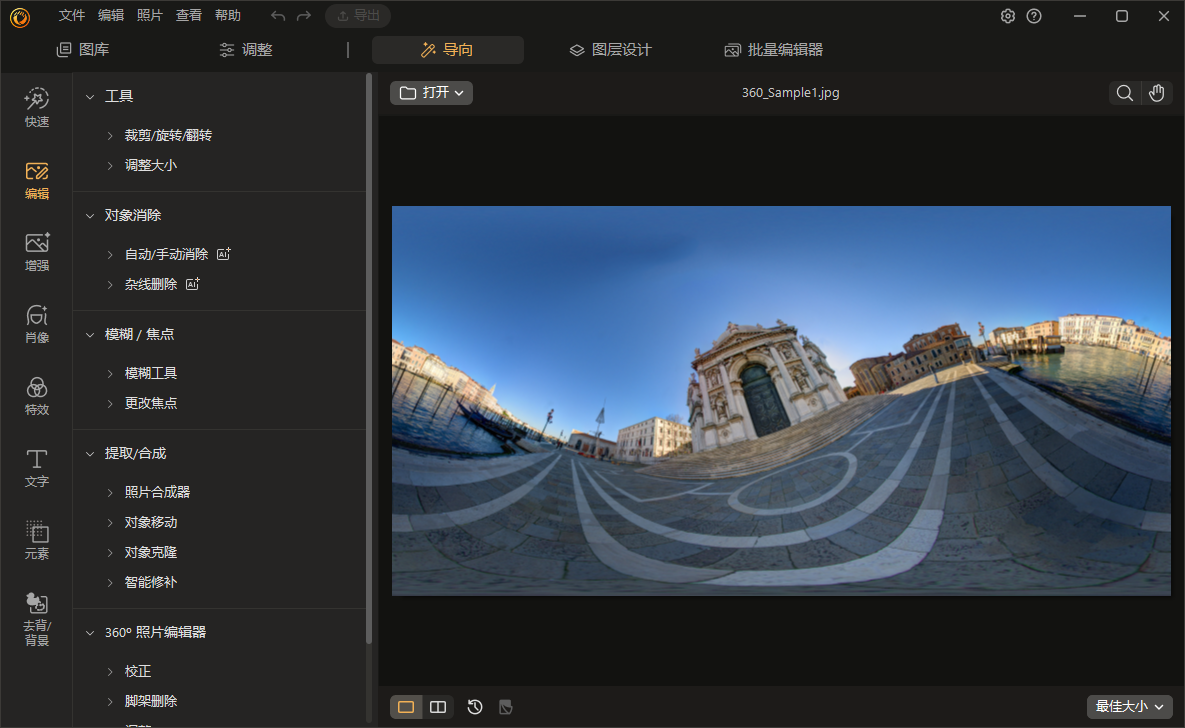Select the Hand pan tool

coord(1157,92)
